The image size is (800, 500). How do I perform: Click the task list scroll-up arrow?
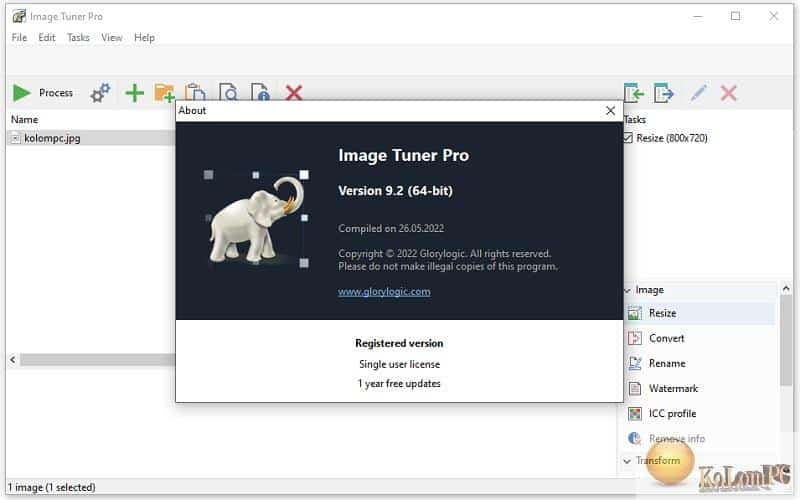(786, 289)
